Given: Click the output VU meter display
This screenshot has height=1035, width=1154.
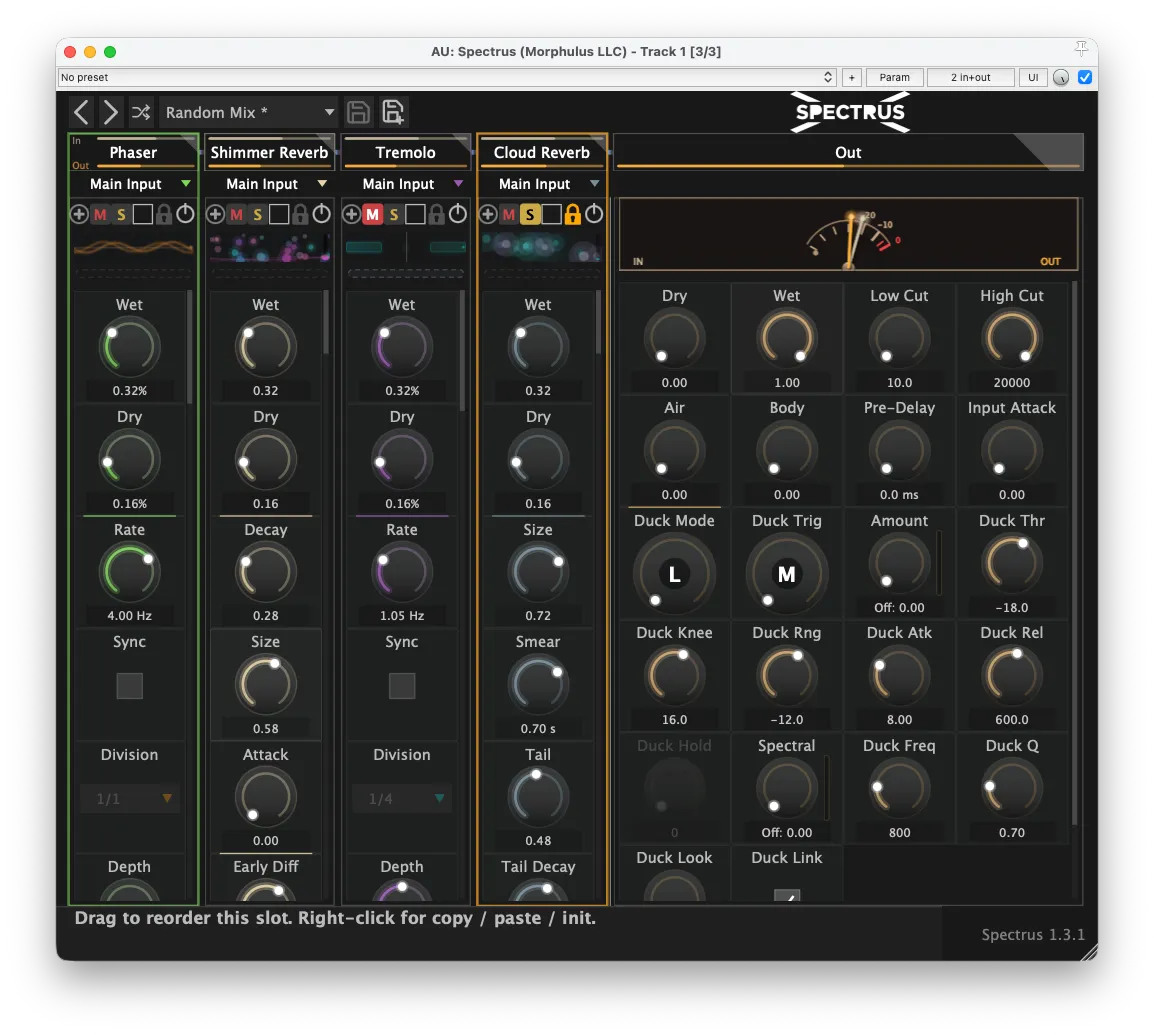Looking at the screenshot, I should pyautogui.click(x=849, y=234).
